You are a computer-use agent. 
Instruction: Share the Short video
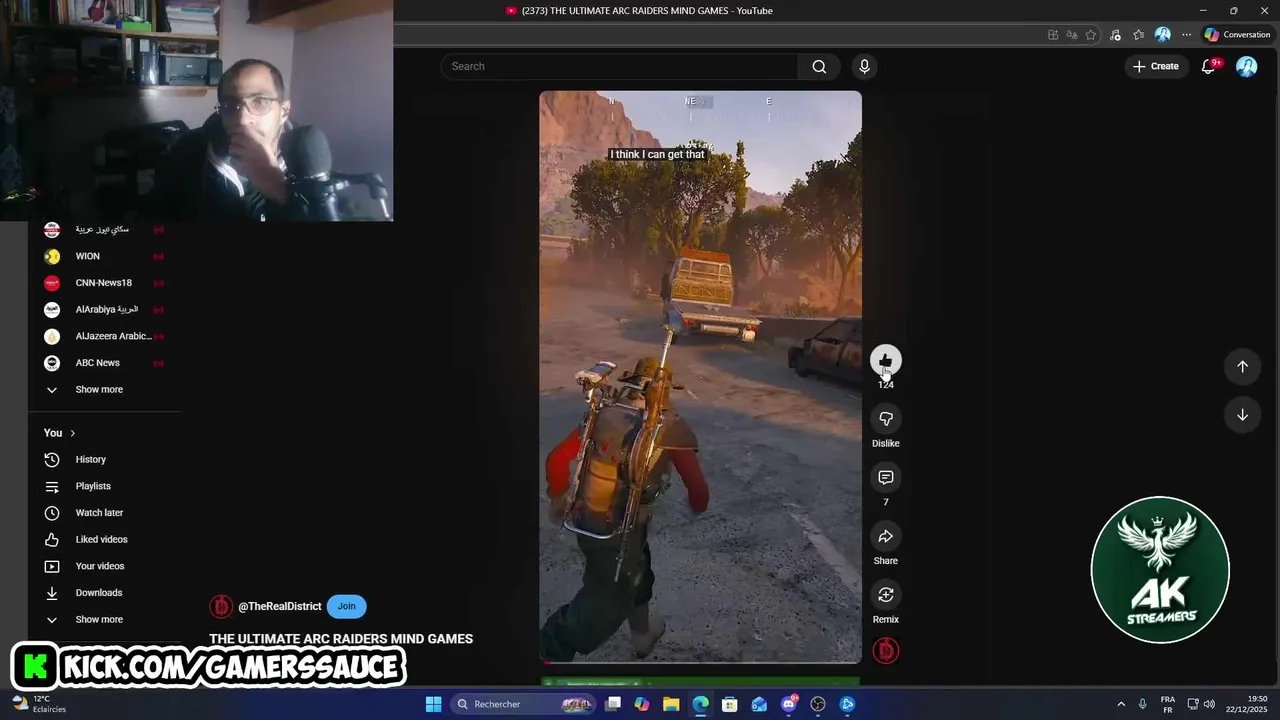click(x=885, y=537)
